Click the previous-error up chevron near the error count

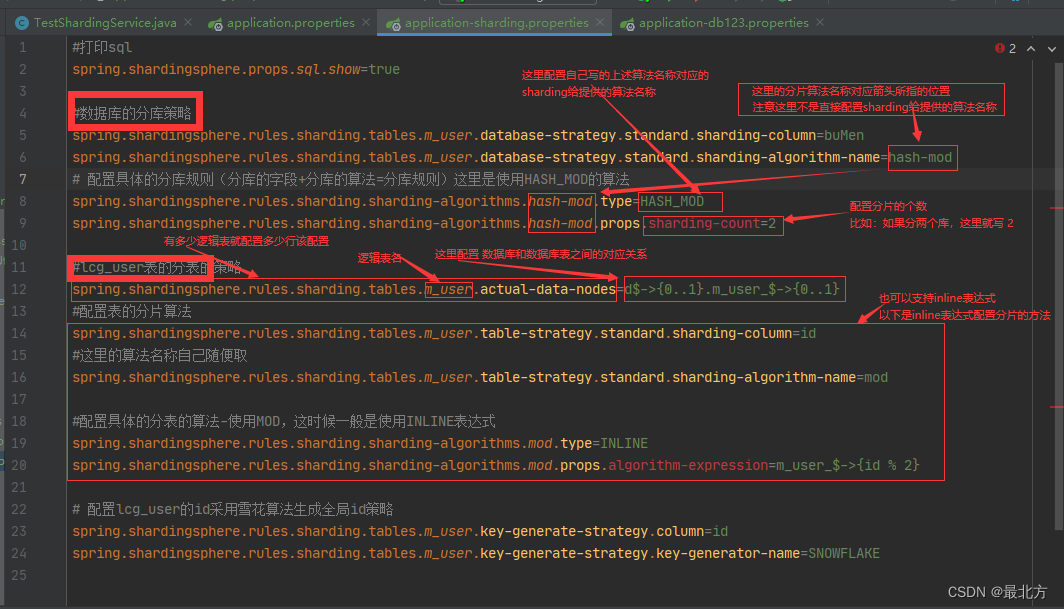point(1030,47)
